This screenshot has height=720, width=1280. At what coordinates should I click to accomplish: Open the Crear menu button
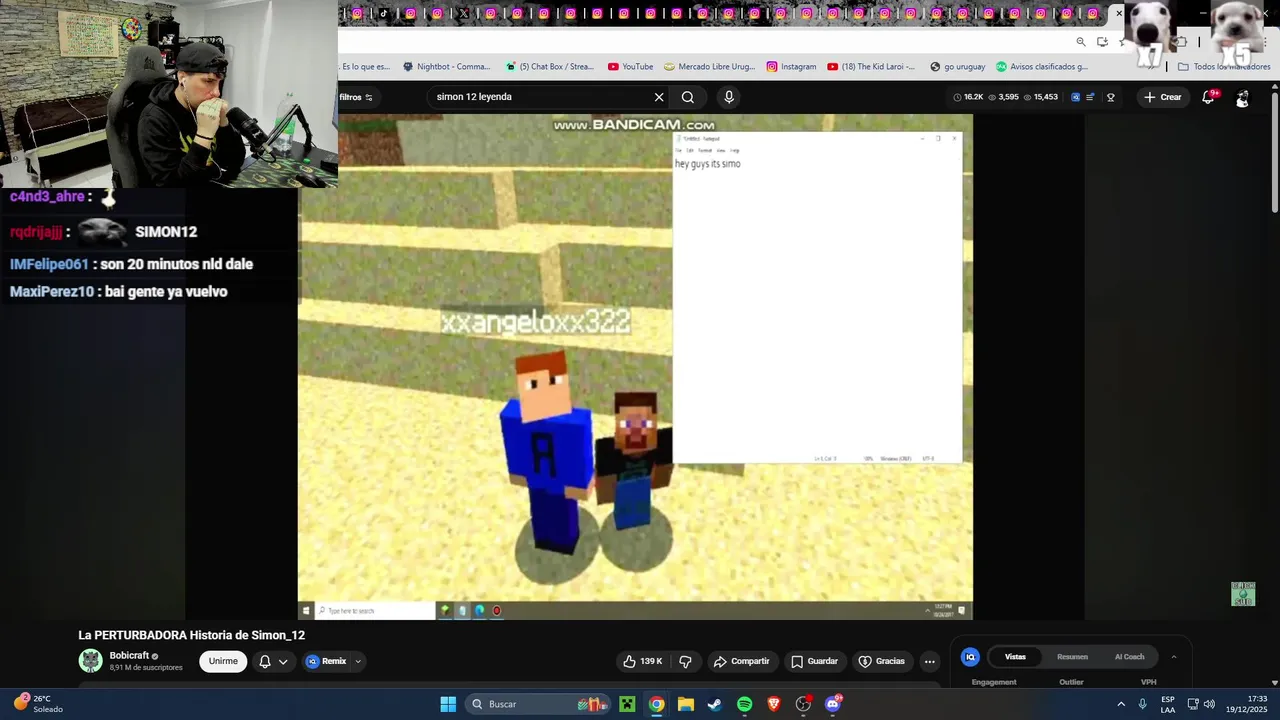click(x=1163, y=97)
